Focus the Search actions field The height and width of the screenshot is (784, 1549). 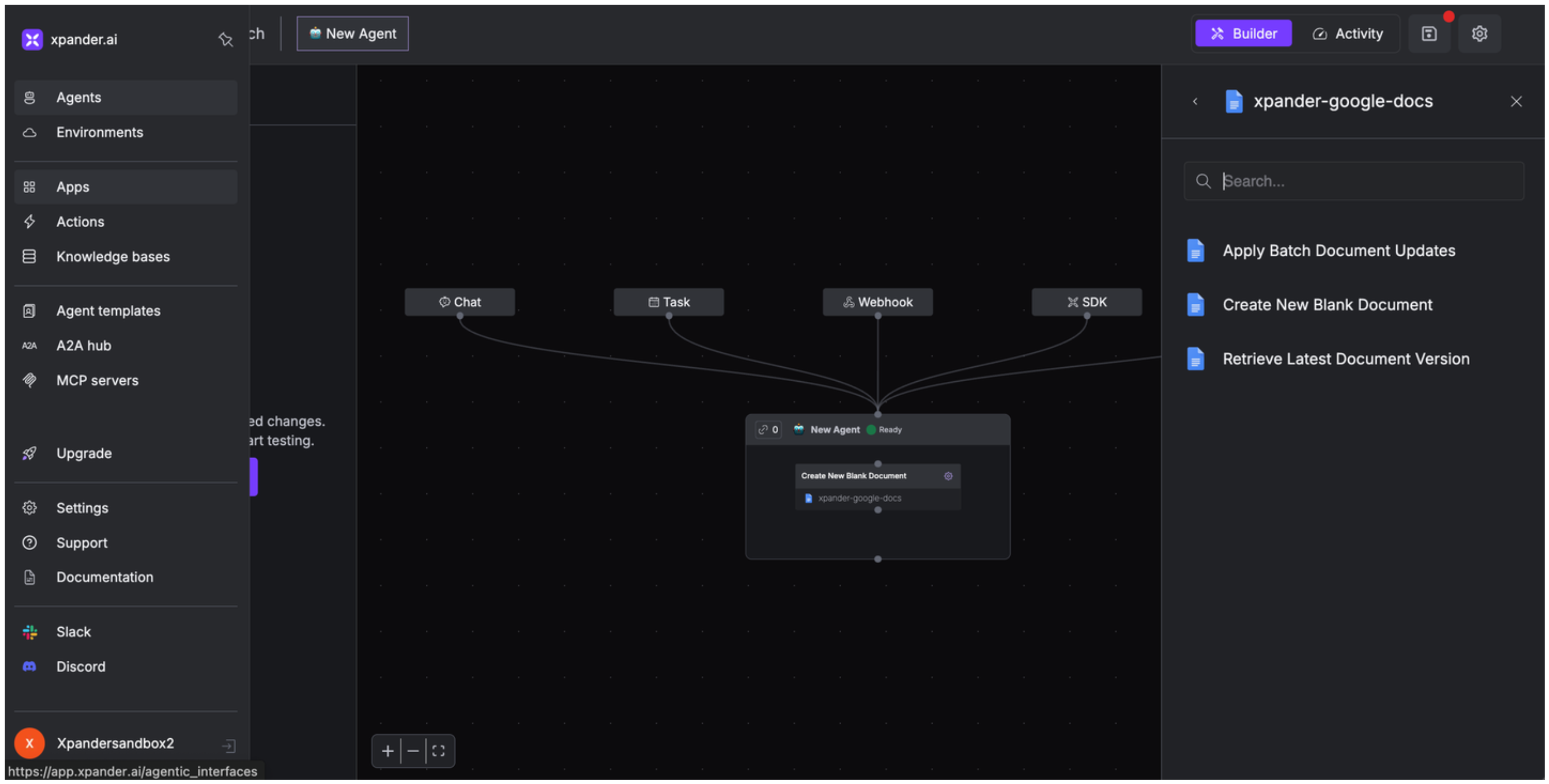[1365, 181]
